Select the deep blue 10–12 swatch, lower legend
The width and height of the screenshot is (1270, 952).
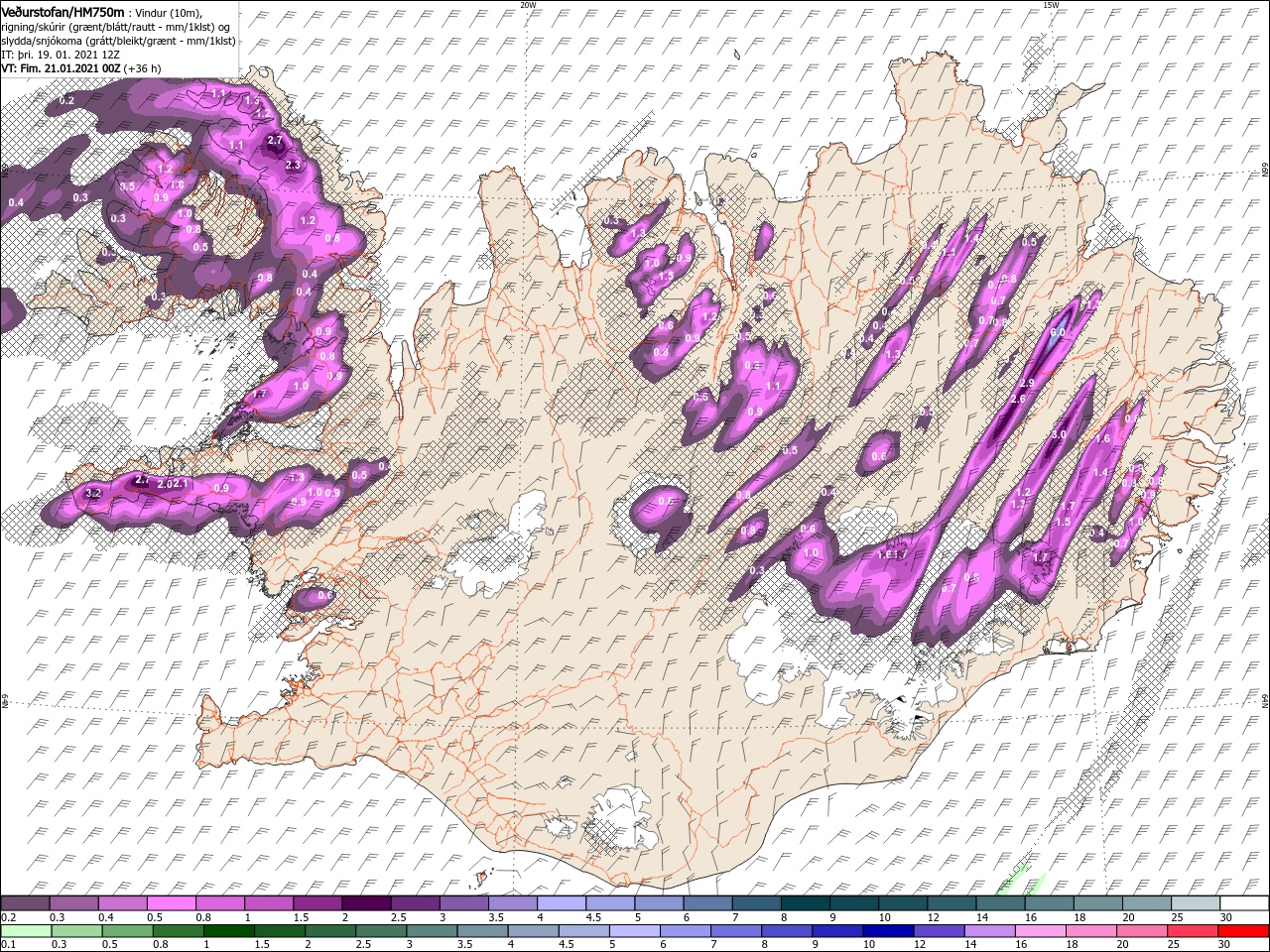tap(886, 930)
